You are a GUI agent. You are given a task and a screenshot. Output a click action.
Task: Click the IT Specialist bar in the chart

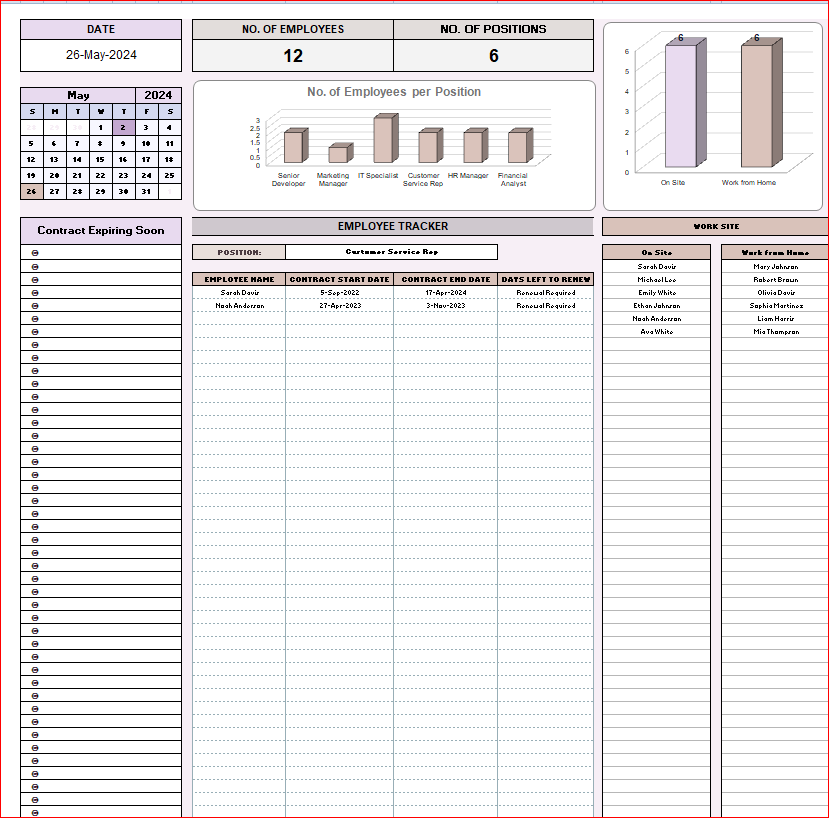(383, 140)
